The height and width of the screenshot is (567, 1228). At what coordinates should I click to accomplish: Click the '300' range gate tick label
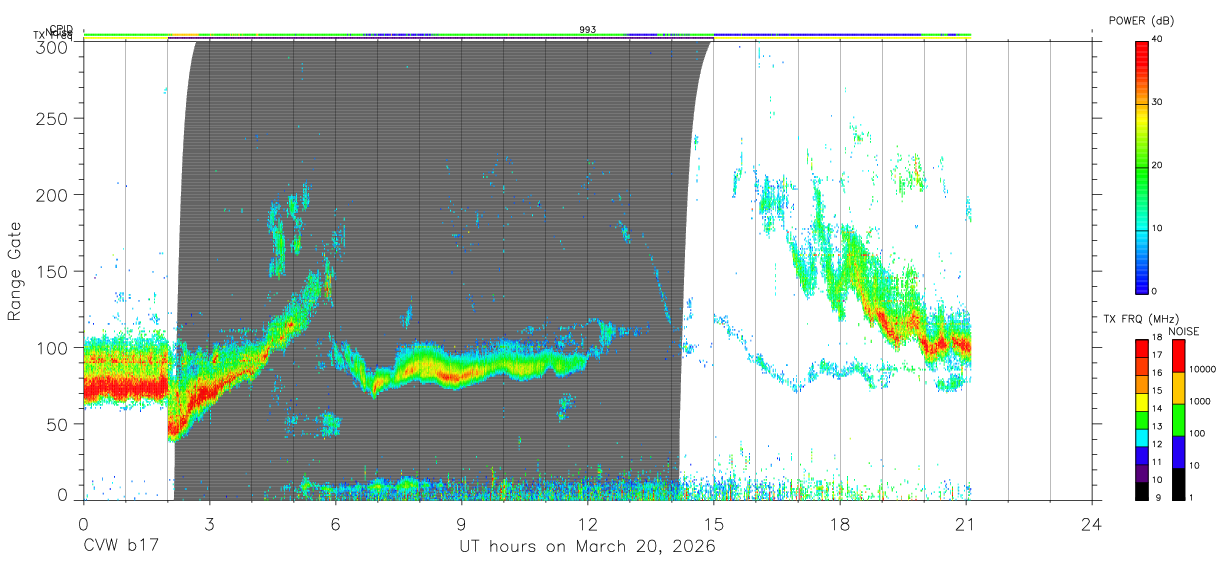pyautogui.click(x=52, y=47)
